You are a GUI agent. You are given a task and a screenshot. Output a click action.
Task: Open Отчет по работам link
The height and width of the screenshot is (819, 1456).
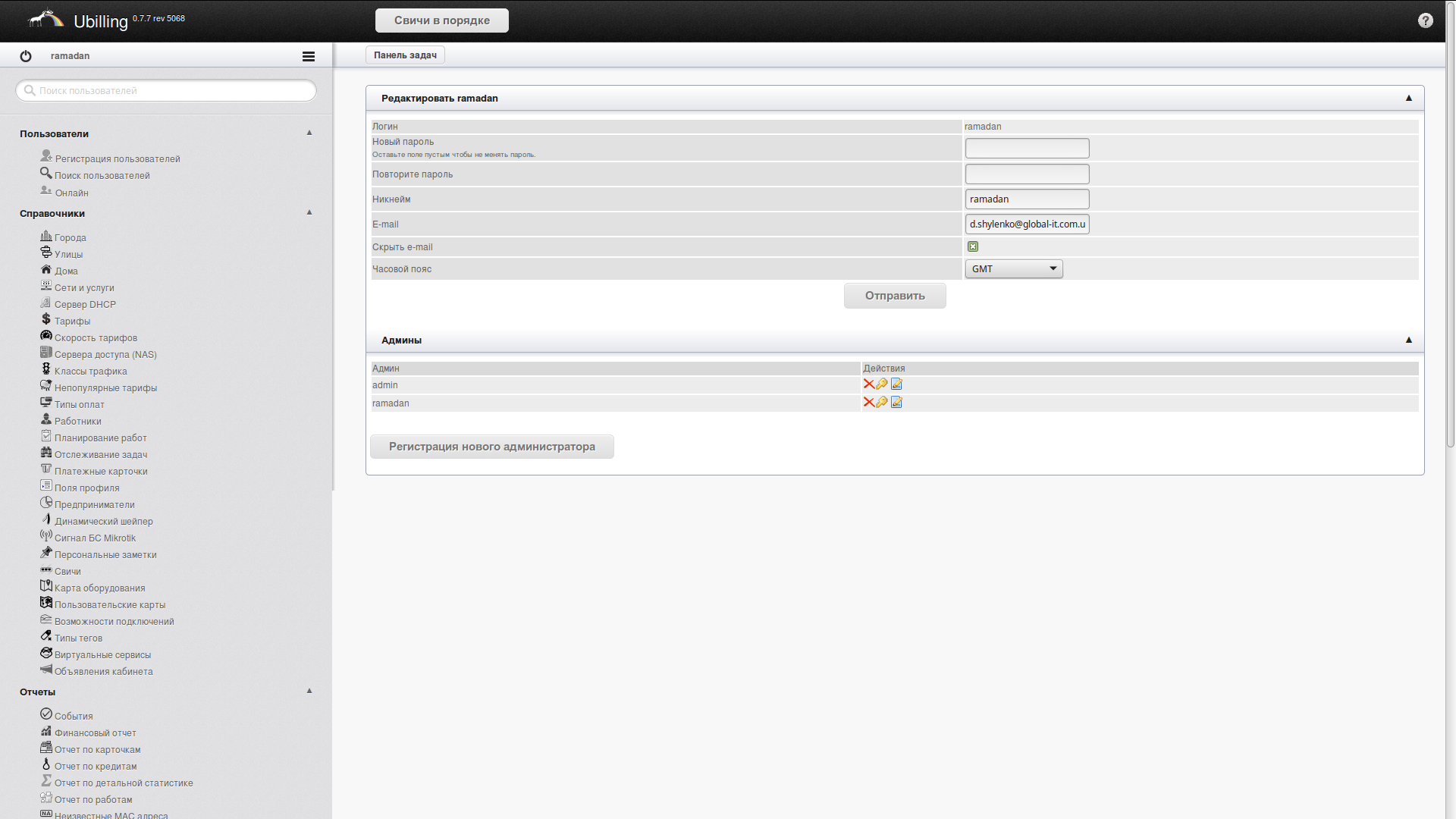[x=93, y=800]
